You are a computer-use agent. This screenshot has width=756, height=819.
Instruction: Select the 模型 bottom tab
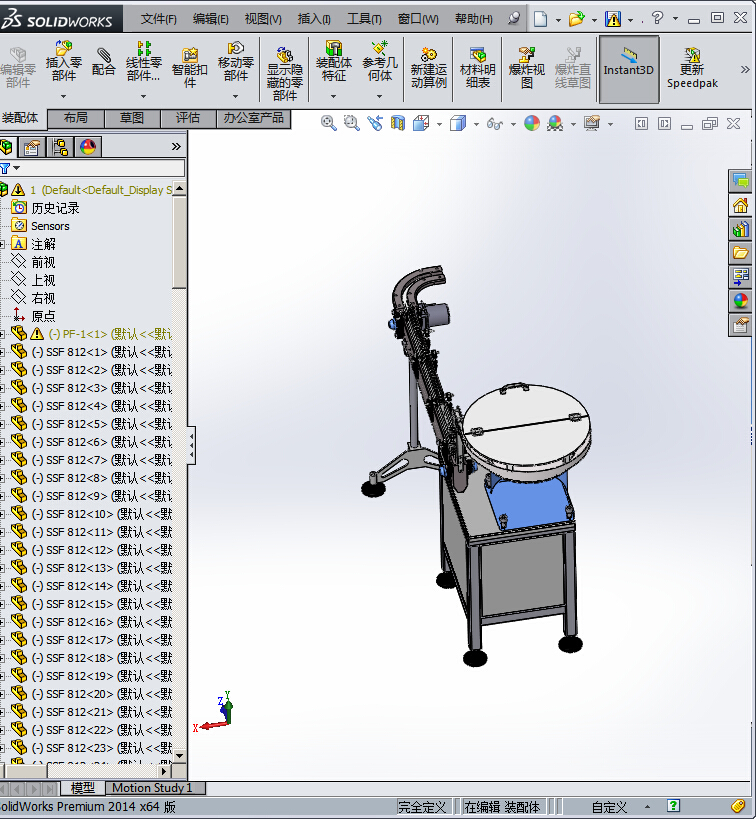click(x=83, y=788)
